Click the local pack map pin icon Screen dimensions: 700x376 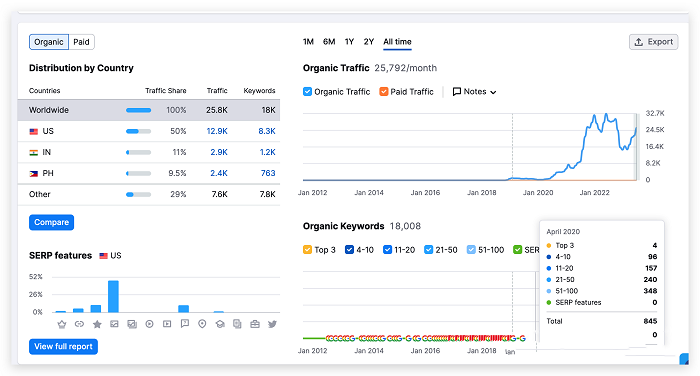tap(202, 324)
